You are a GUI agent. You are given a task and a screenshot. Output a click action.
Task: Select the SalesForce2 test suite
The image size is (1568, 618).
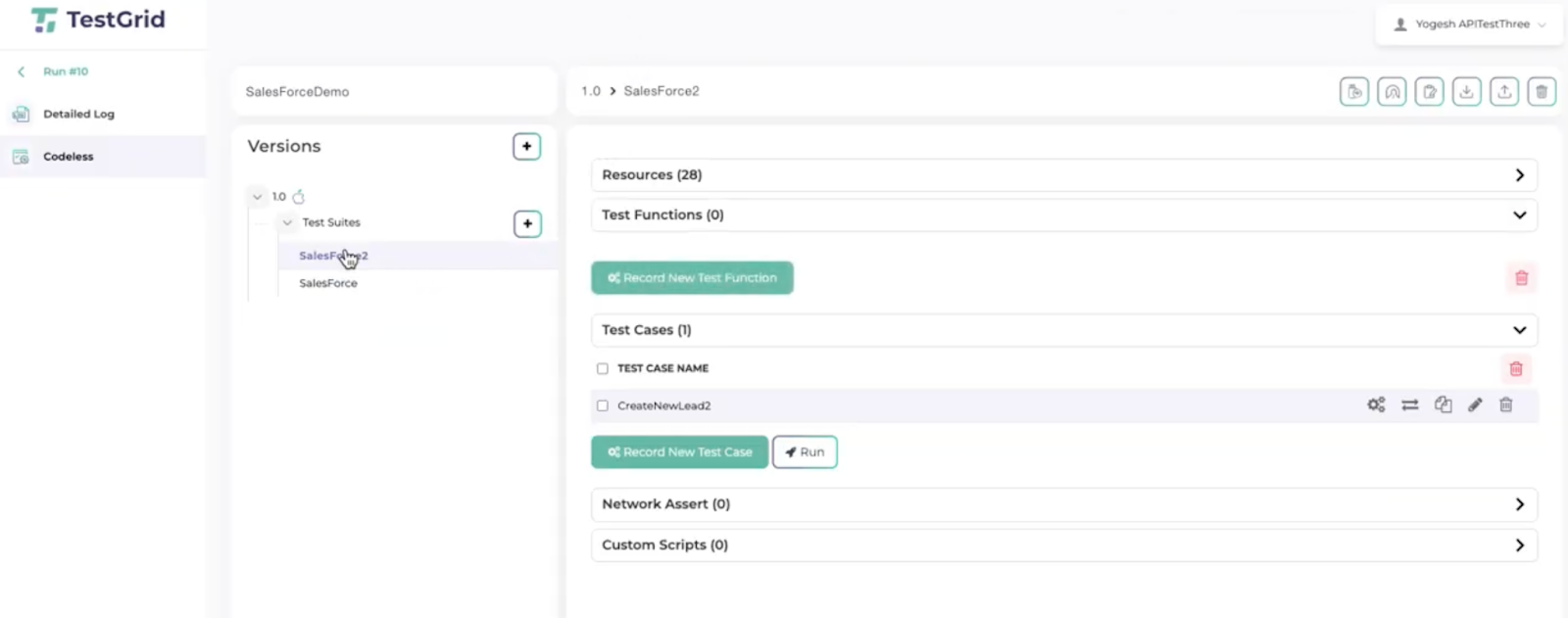pyautogui.click(x=333, y=256)
